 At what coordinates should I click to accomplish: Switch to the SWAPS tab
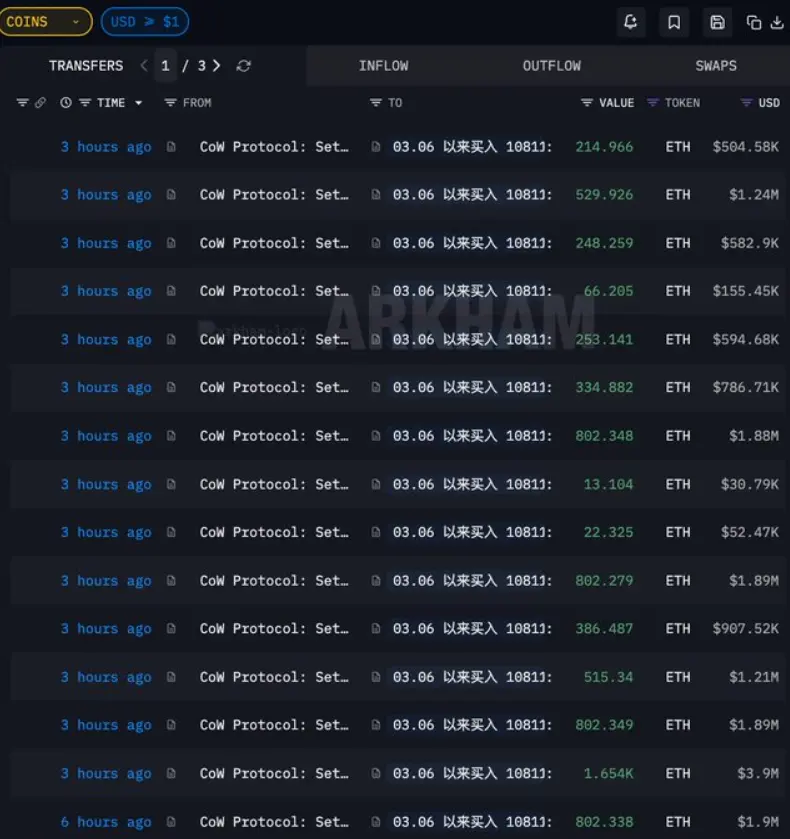point(716,66)
